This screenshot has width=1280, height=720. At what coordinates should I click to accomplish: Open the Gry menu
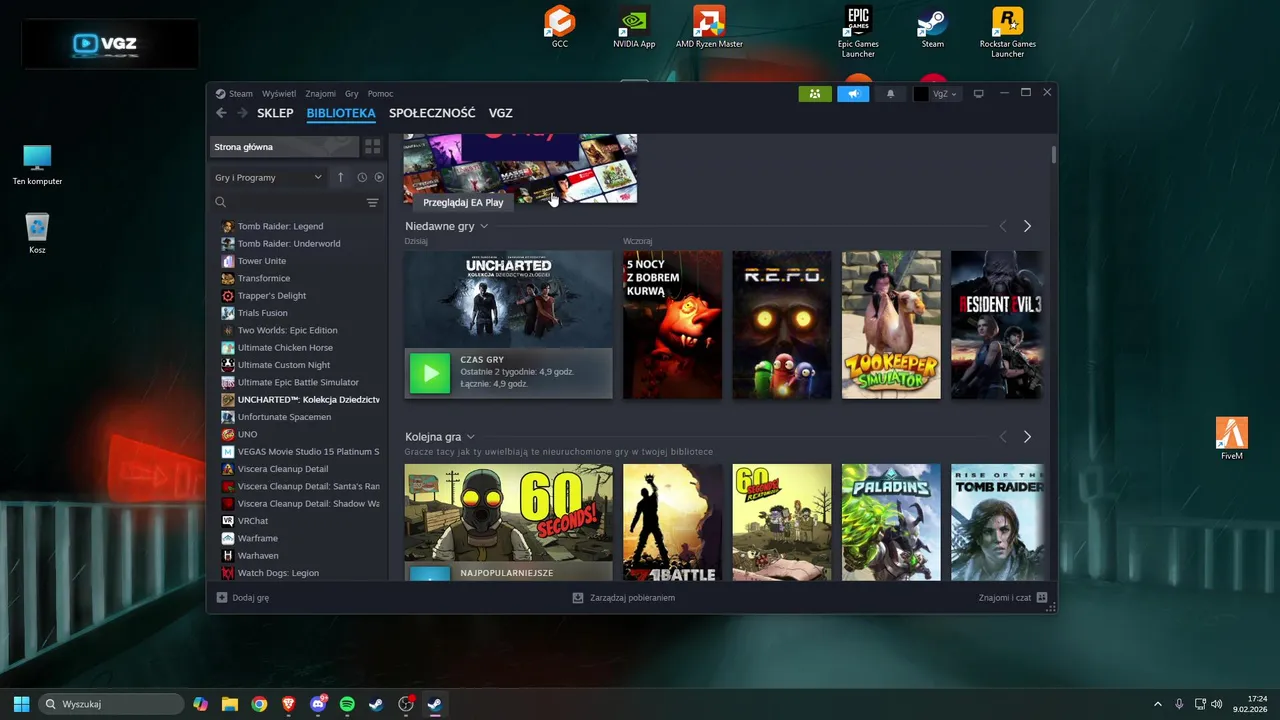point(352,94)
